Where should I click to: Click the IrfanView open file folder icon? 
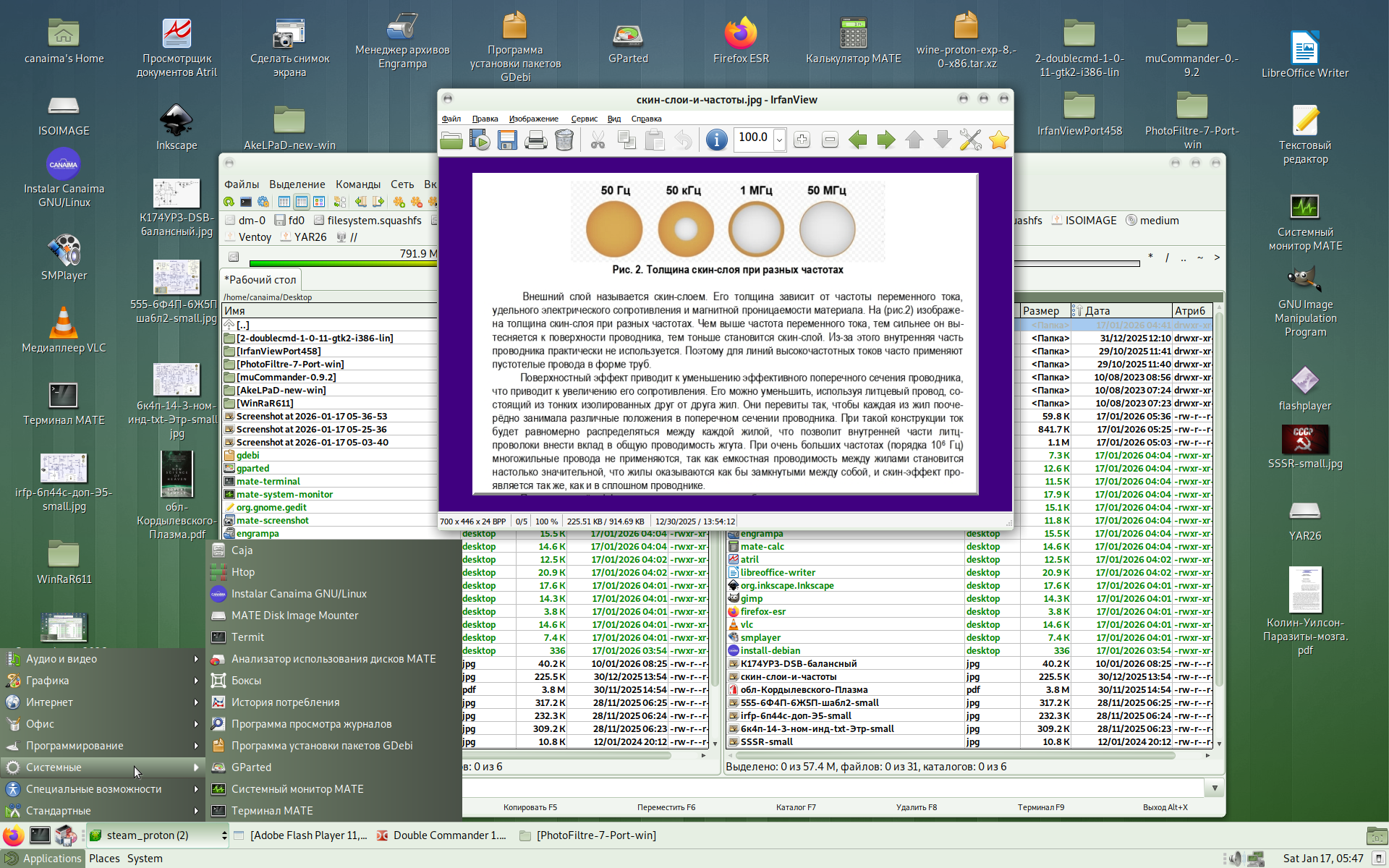451,140
